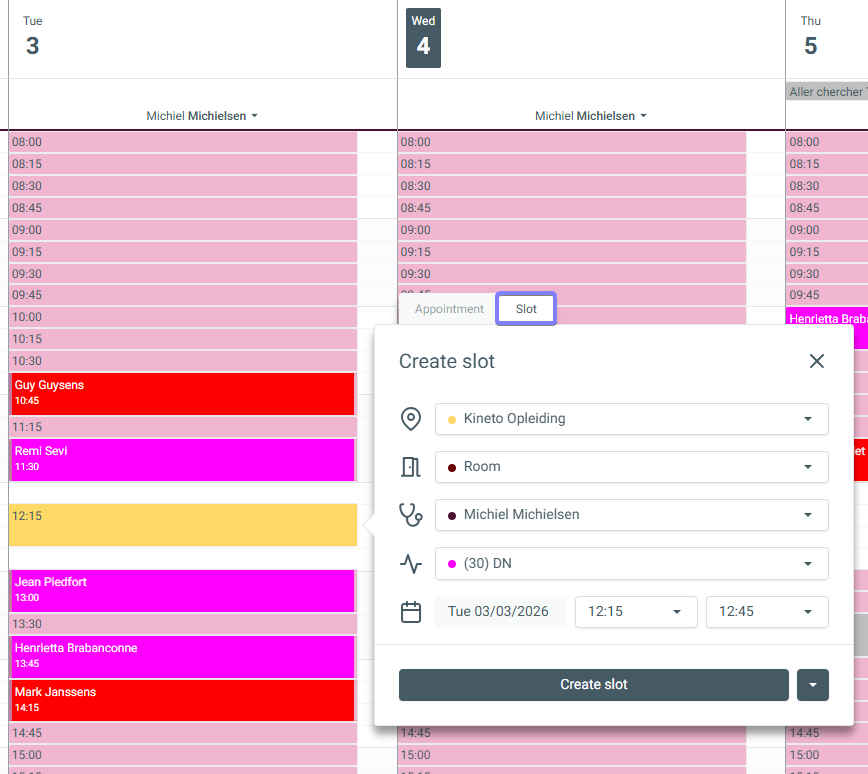868x774 pixels.
Task: Expand the (30) DN type dropdown
Action: tap(631, 564)
